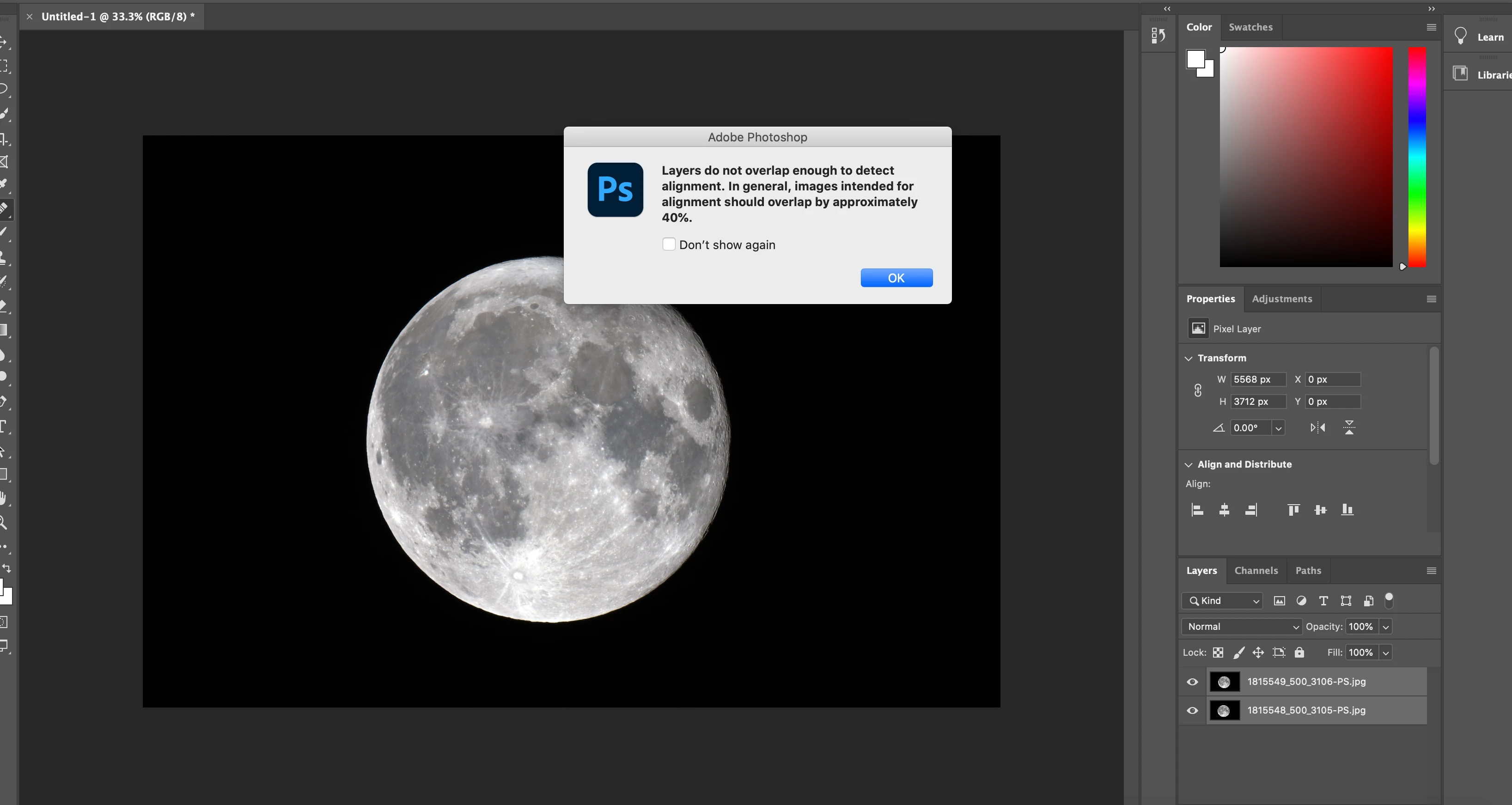The image size is (1512, 805).
Task: Check the Don't show again checkbox
Action: pos(669,244)
